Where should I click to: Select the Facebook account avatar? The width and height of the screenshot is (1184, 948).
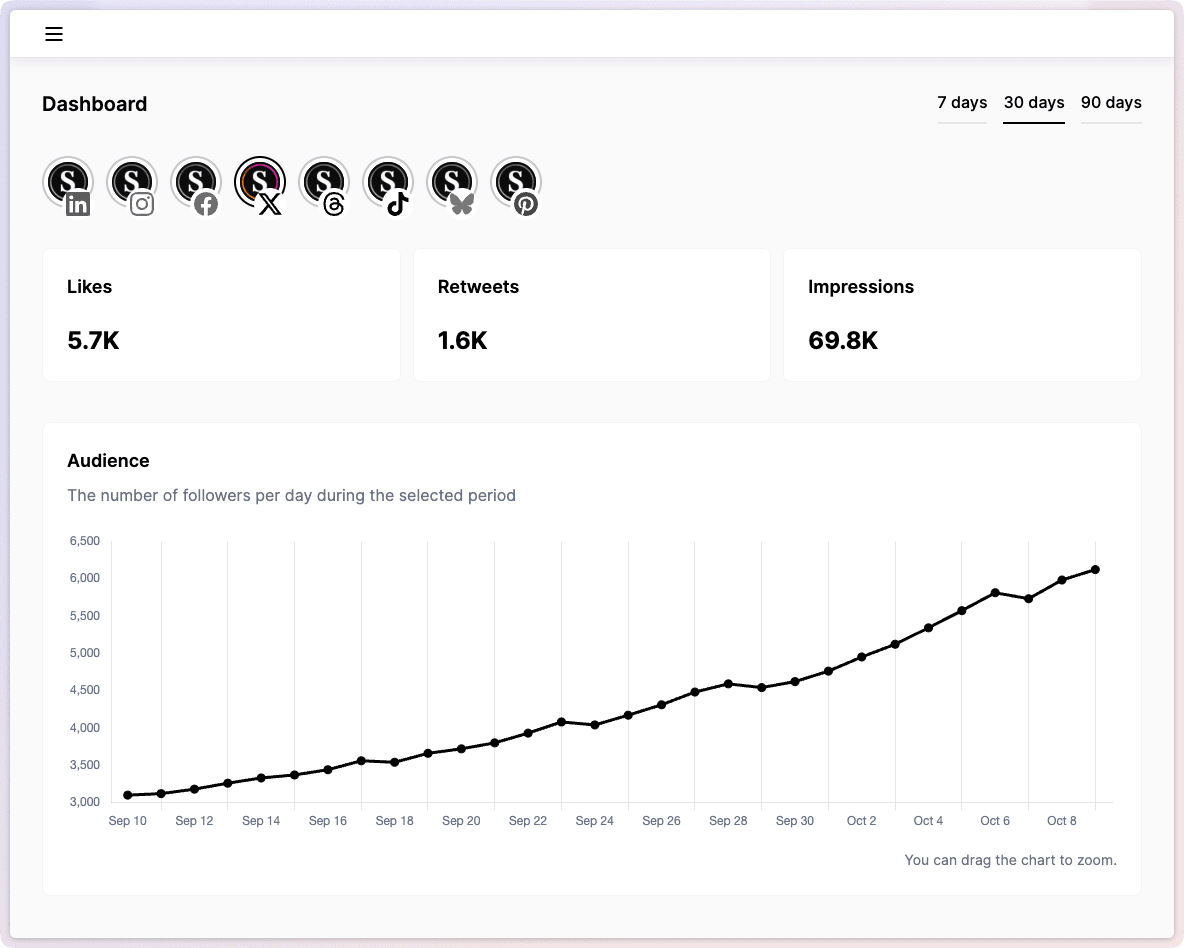[x=196, y=183]
